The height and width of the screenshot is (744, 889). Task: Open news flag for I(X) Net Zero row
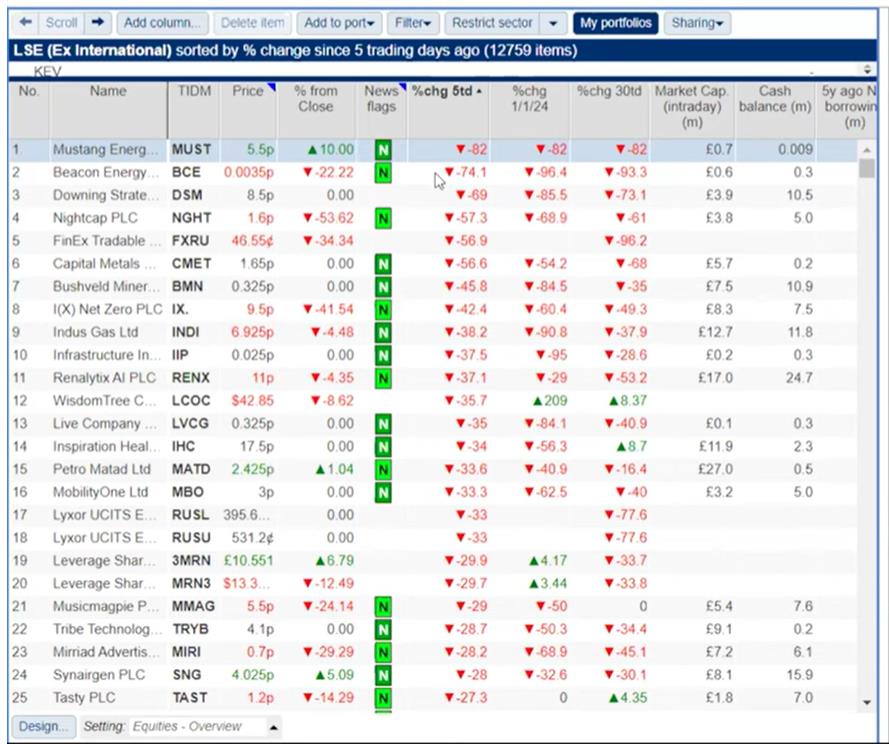tap(383, 310)
